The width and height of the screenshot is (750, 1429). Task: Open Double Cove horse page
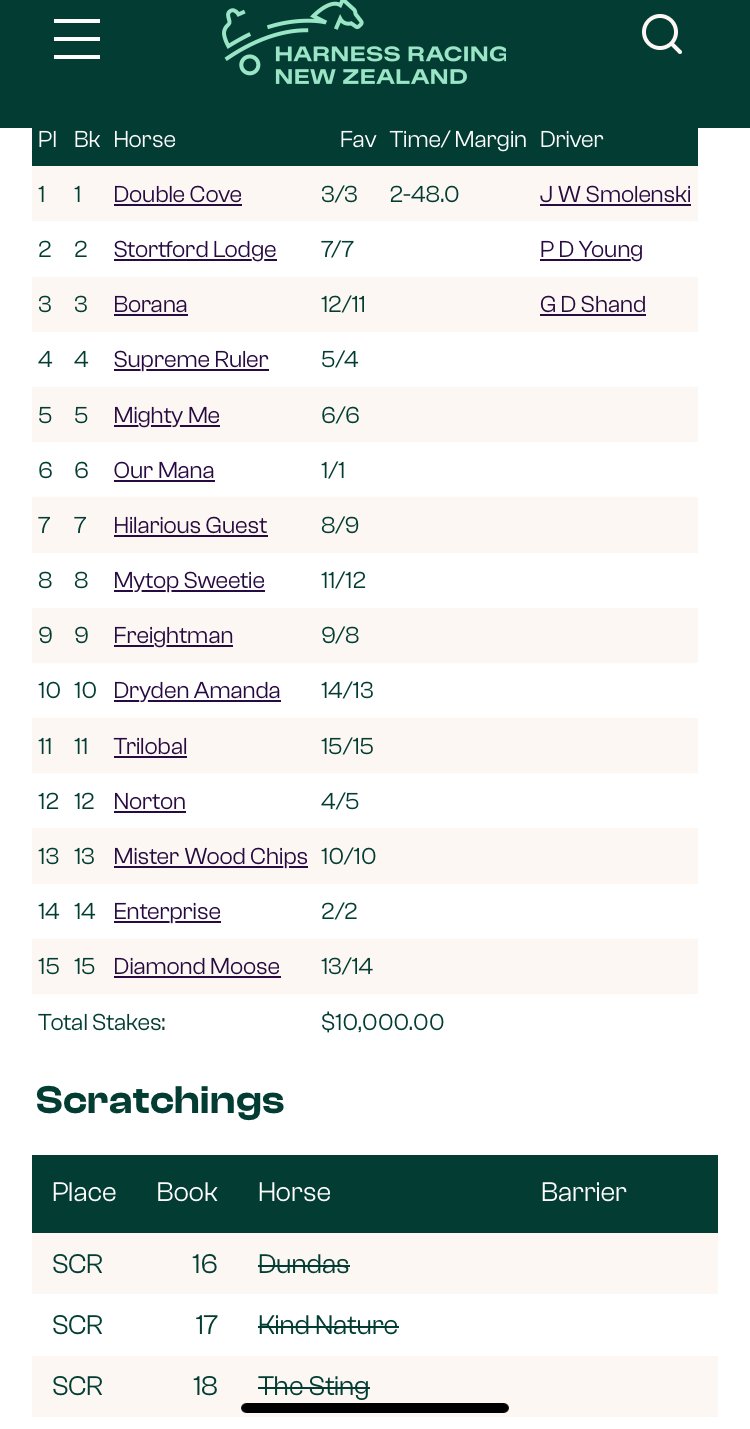[x=178, y=194]
